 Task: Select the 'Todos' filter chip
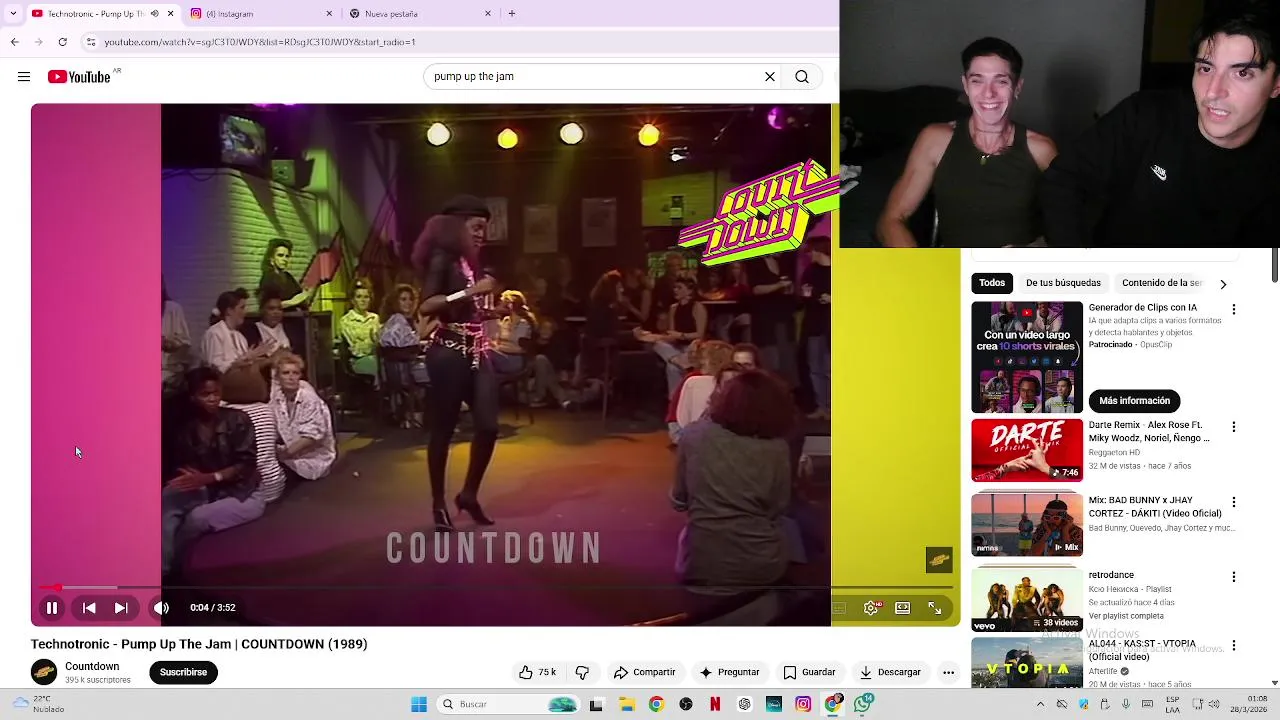992,283
